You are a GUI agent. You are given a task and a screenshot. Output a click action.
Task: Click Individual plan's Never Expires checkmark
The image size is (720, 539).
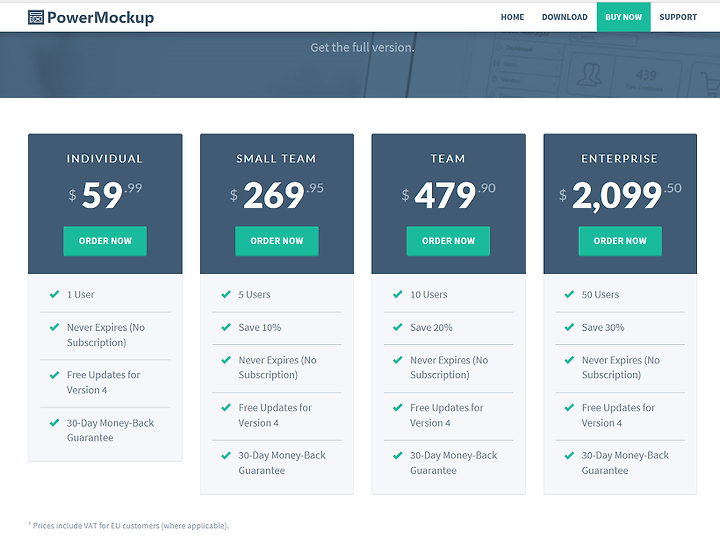click(x=54, y=327)
